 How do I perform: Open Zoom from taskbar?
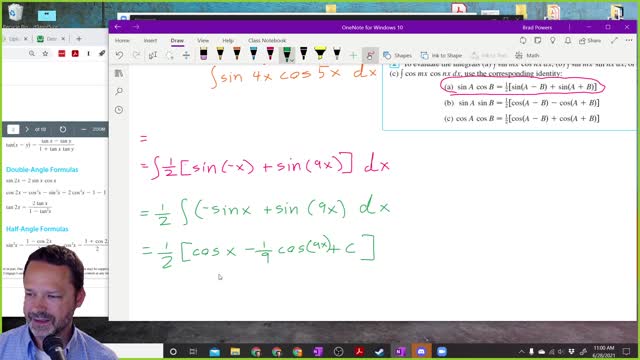[x=442, y=351]
